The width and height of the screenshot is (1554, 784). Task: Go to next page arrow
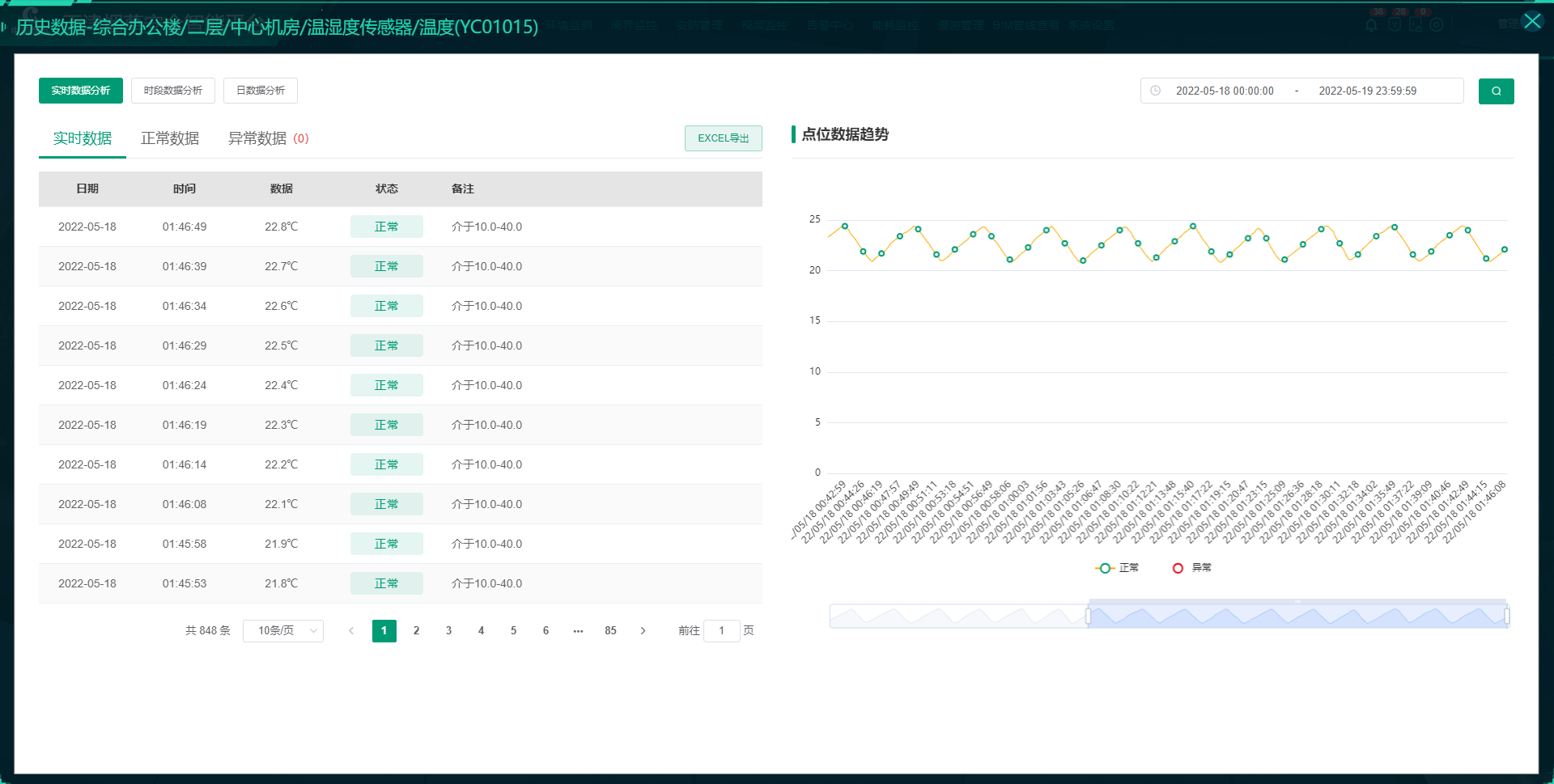(x=643, y=630)
